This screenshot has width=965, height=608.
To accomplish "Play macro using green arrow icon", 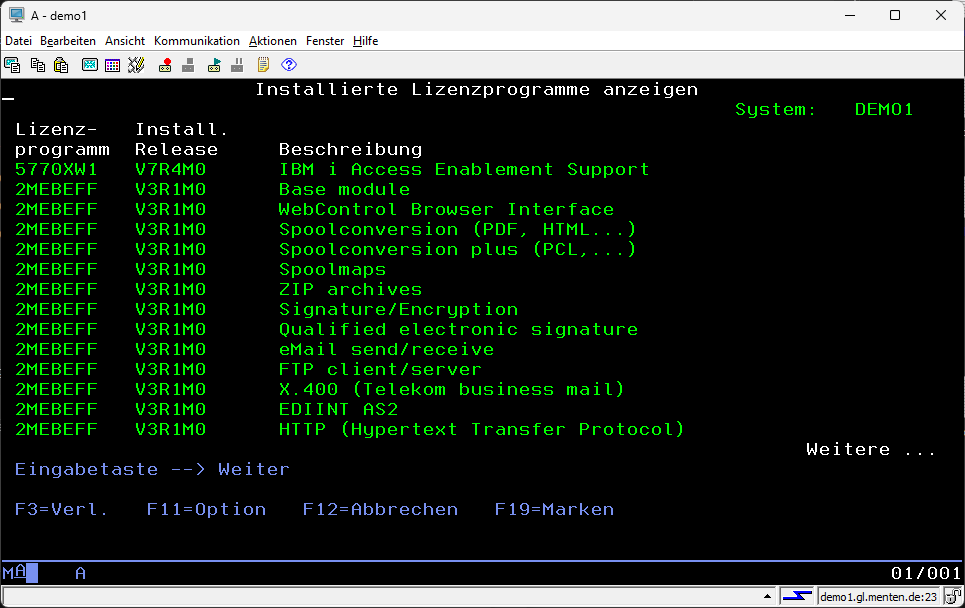I will point(214,65).
